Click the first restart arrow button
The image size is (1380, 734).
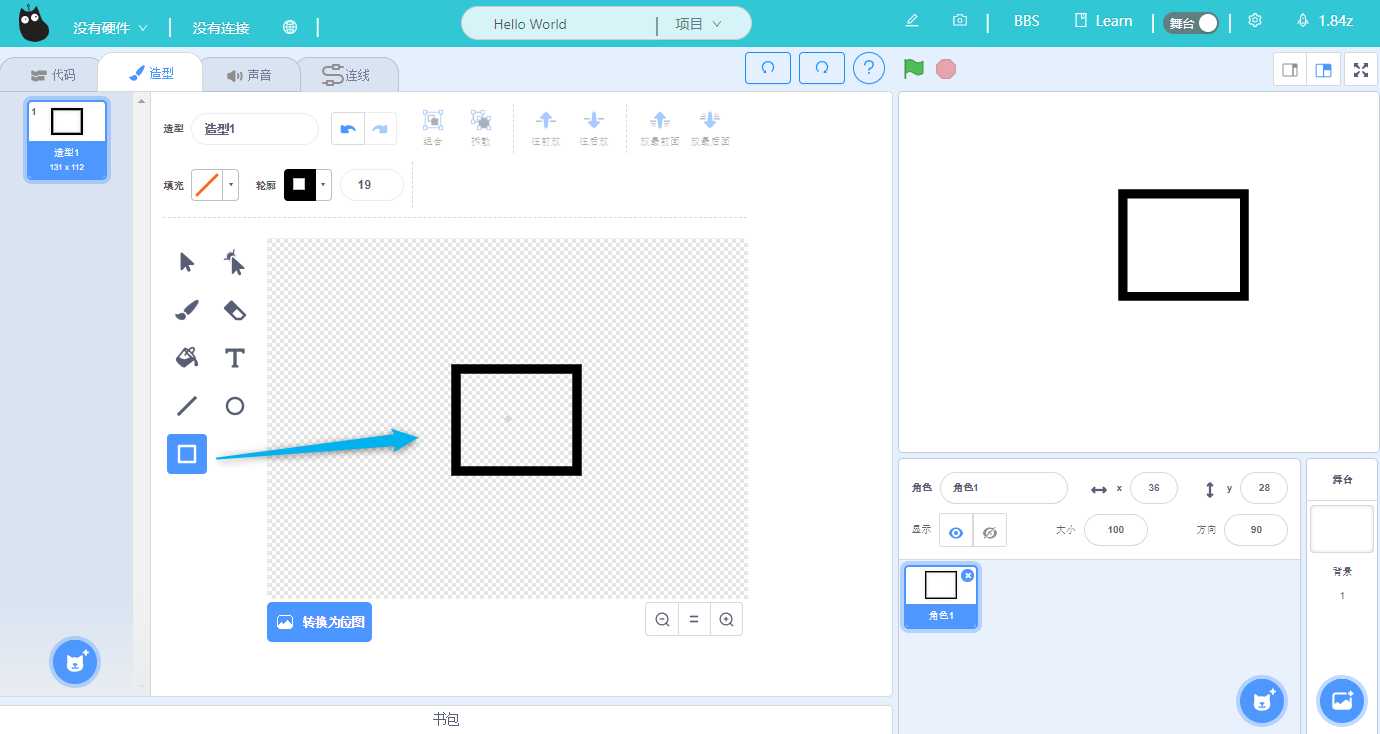pyautogui.click(x=768, y=68)
